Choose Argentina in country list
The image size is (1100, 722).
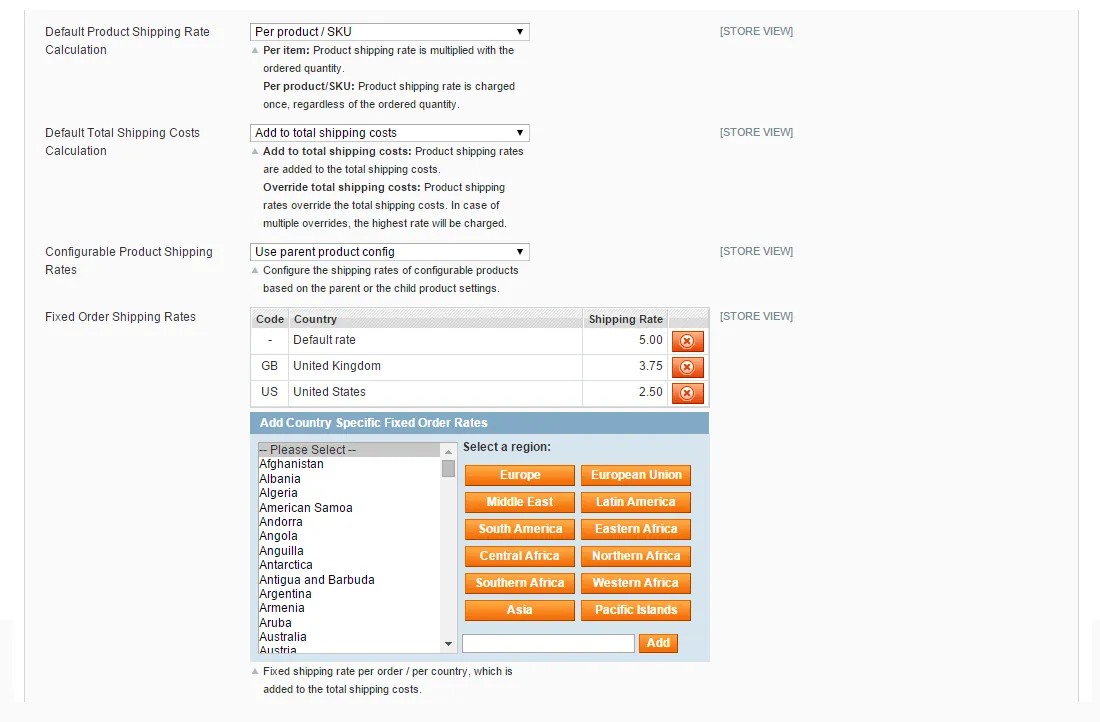349,594
